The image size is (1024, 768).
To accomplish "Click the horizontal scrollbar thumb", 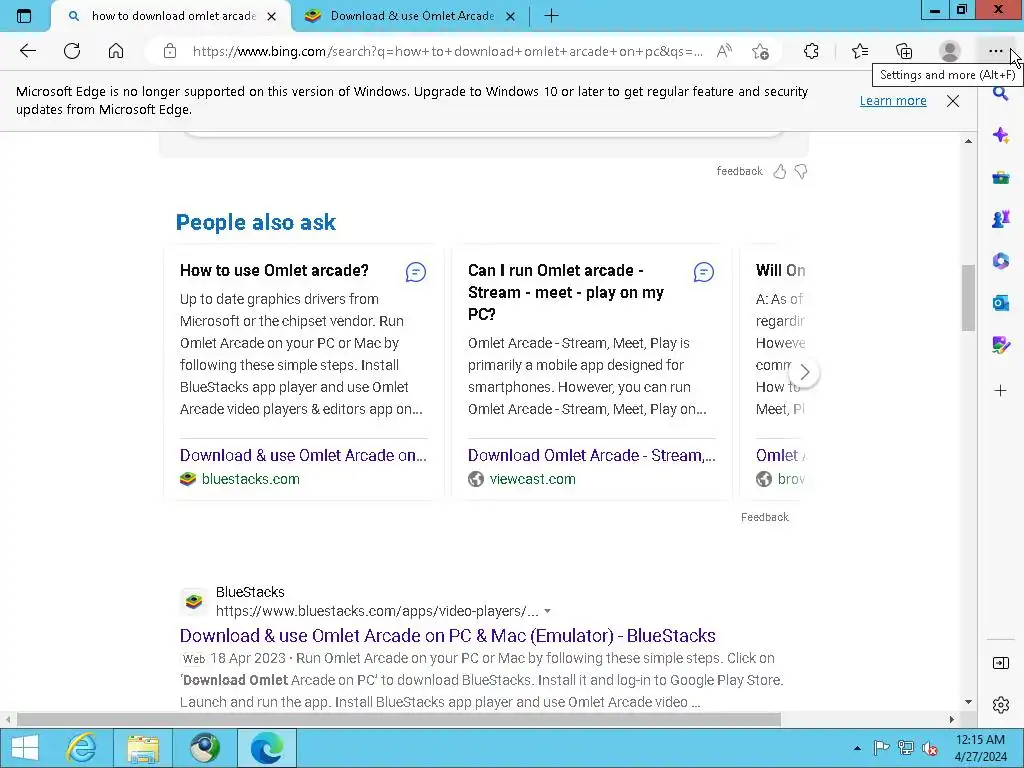I will tap(398, 720).
